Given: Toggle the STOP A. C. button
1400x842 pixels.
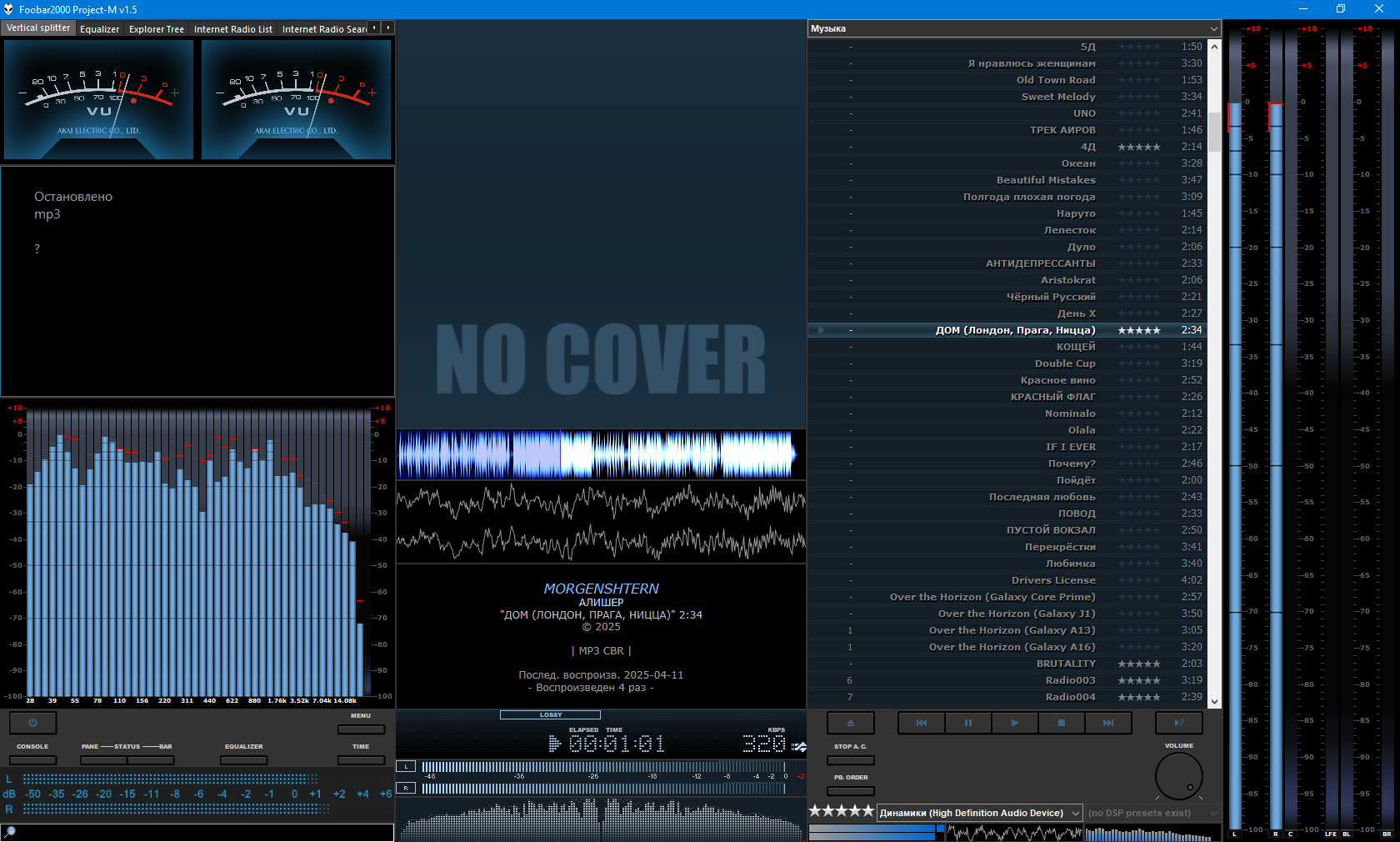Looking at the screenshot, I should tap(850, 760).
